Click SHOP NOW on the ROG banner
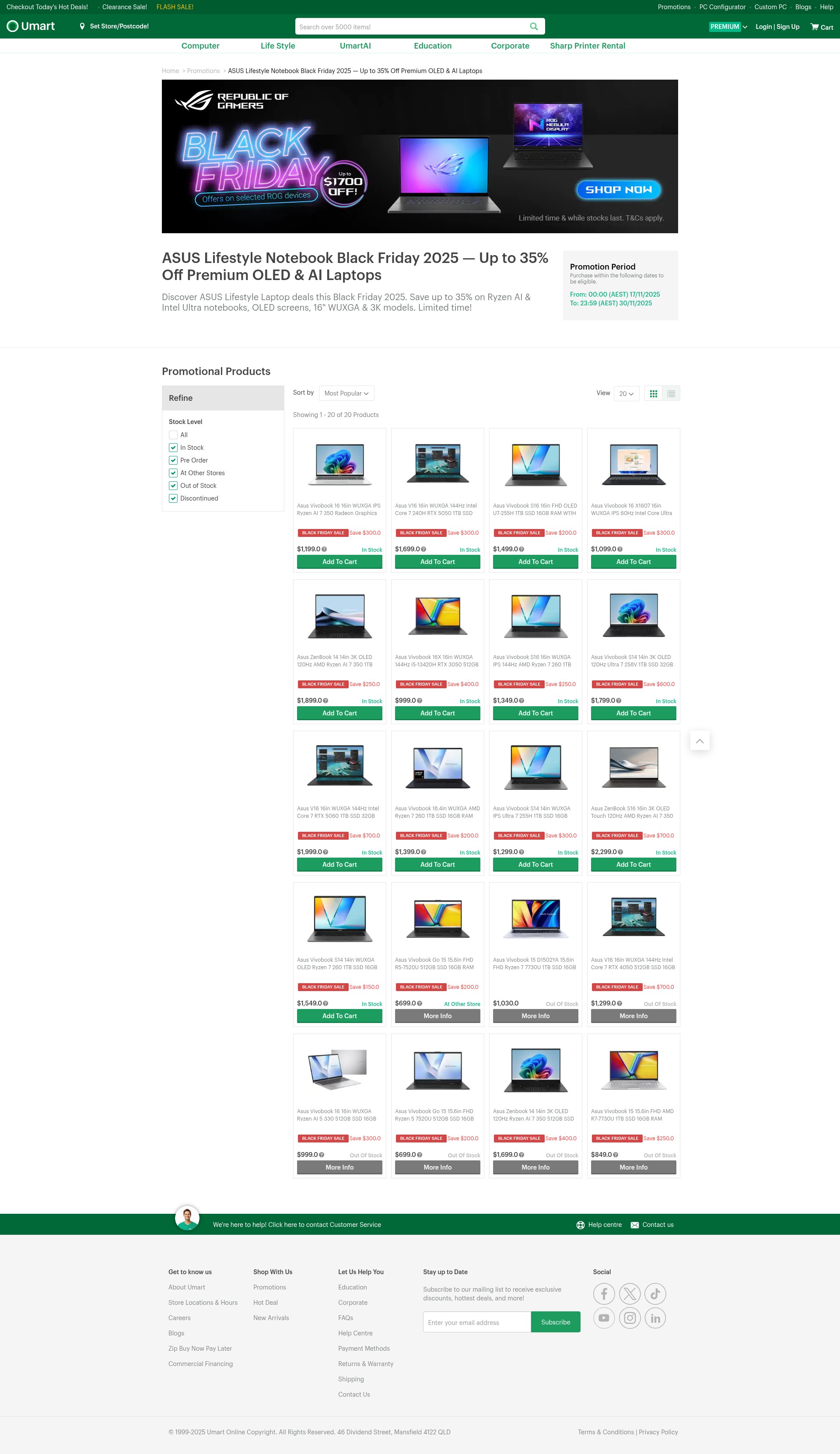840x1454 pixels. click(619, 190)
